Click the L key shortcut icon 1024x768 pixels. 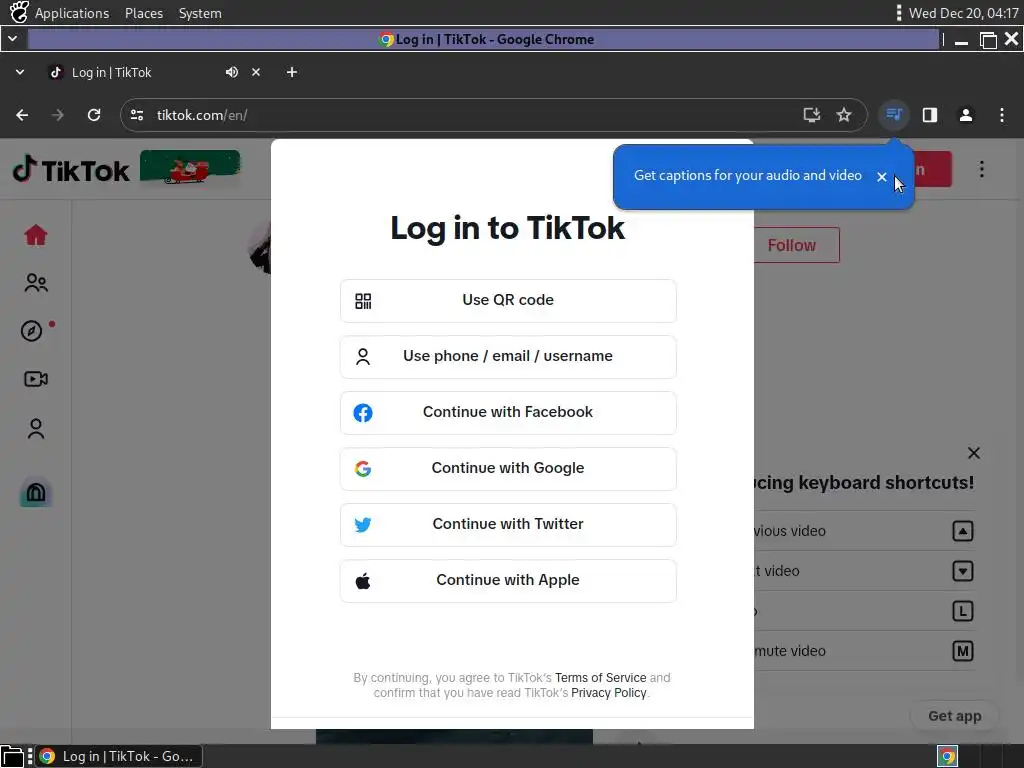click(x=963, y=611)
